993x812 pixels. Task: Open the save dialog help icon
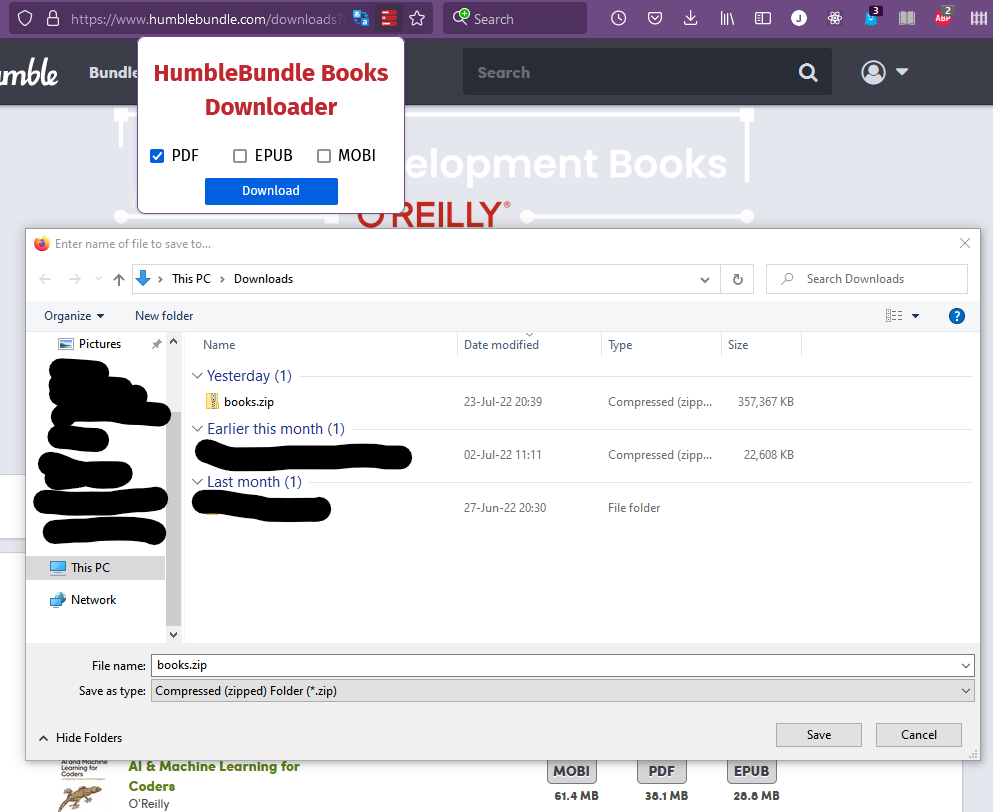(957, 316)
